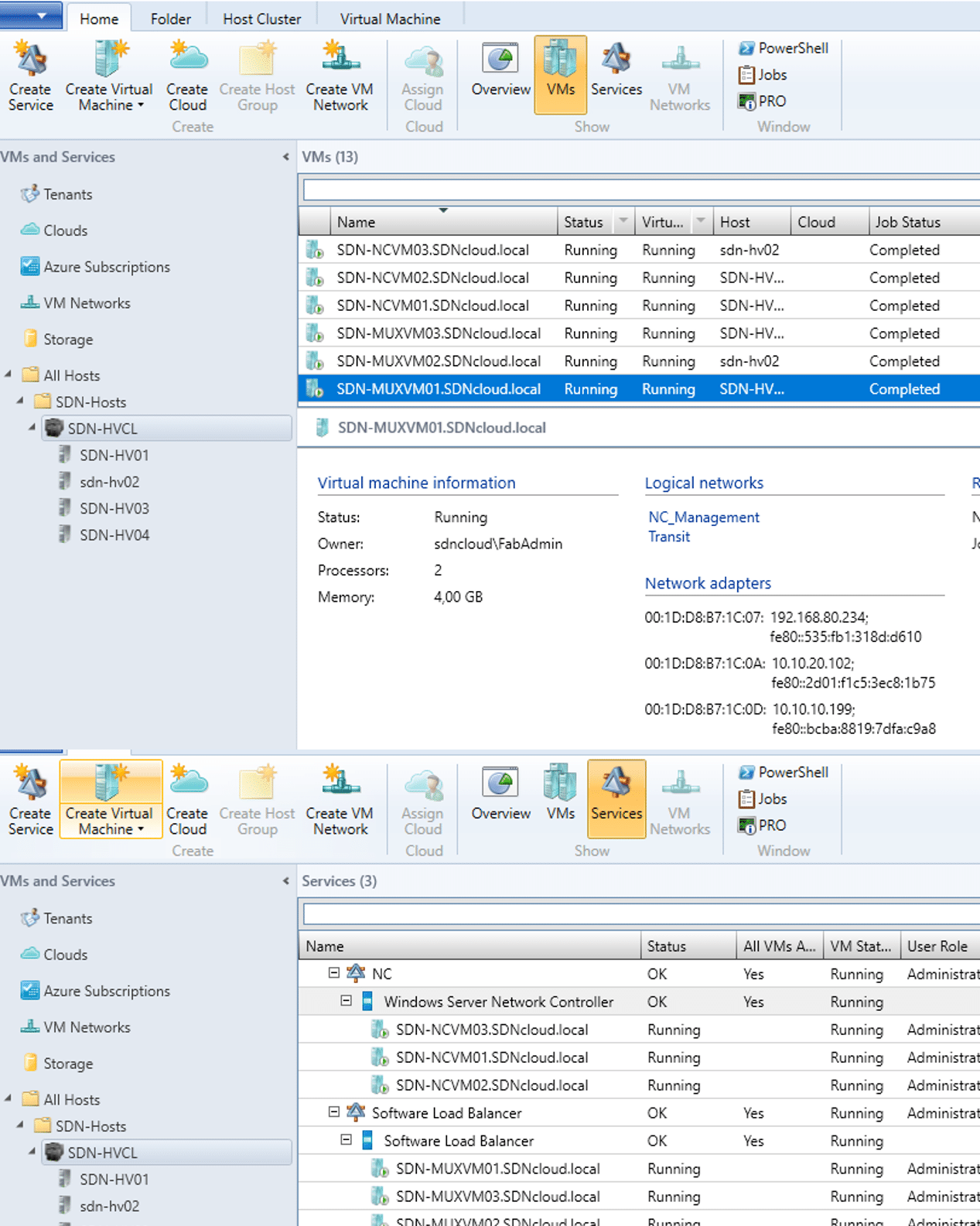Sort VM list by the Name column
Viewport: 980px width, 1226px height.
point(443,221)
